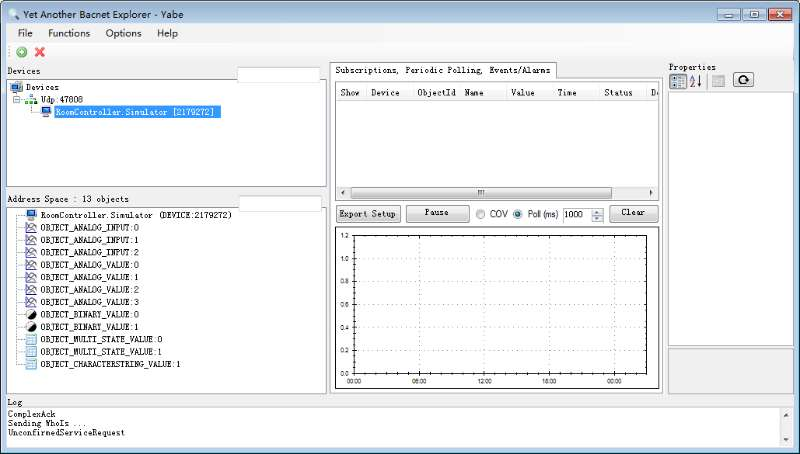Click the OBJECT_BINARY_VALUE:0 icon
This screenshot has height=454, width=800.
tap(31, 314)
